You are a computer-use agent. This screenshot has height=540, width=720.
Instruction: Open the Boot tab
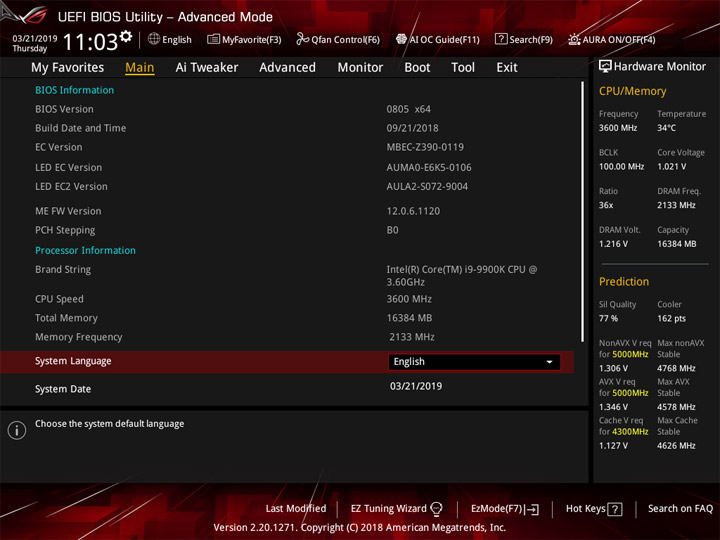[x=417, y=68]
